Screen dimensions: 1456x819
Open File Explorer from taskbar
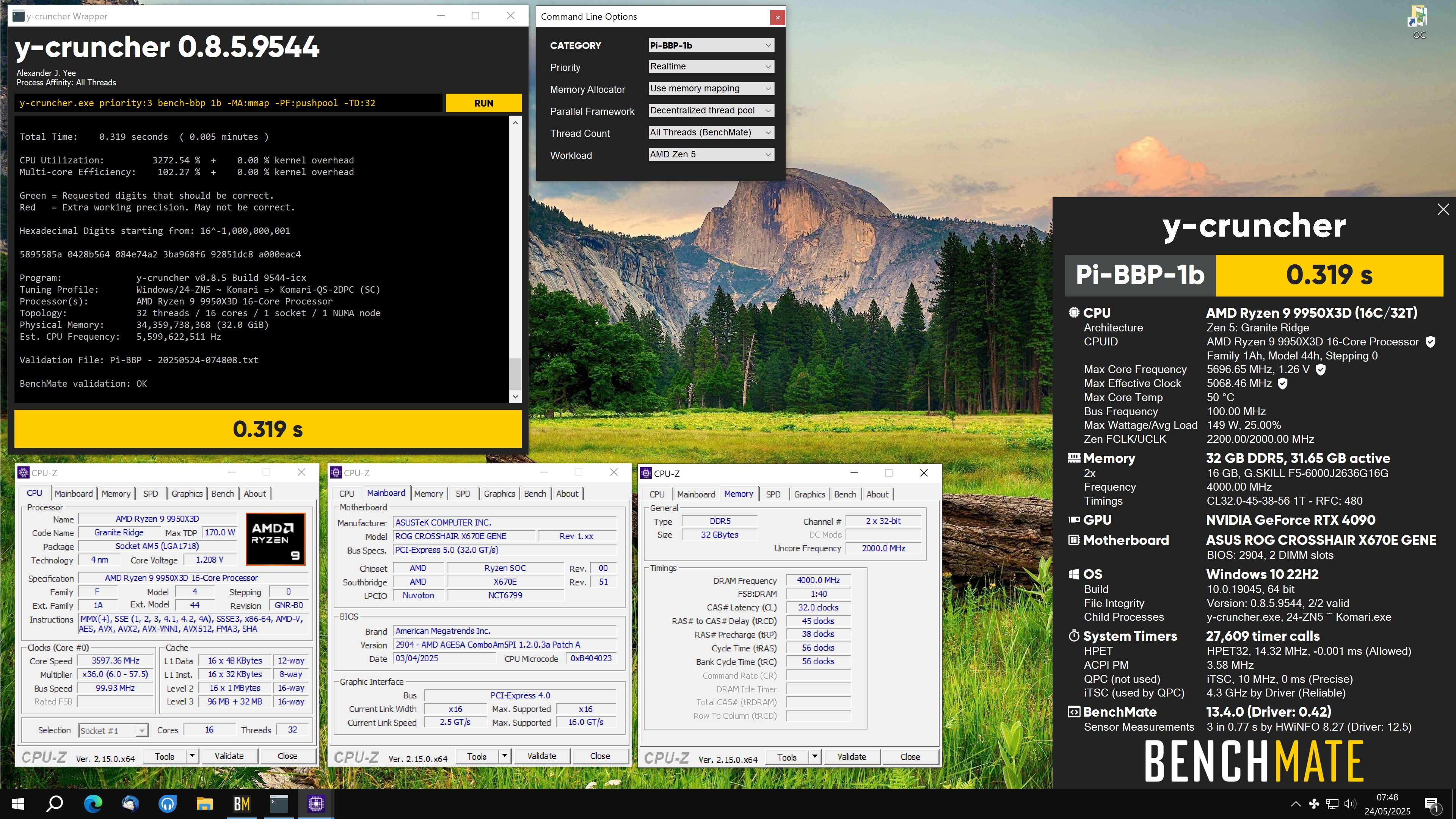205,803
